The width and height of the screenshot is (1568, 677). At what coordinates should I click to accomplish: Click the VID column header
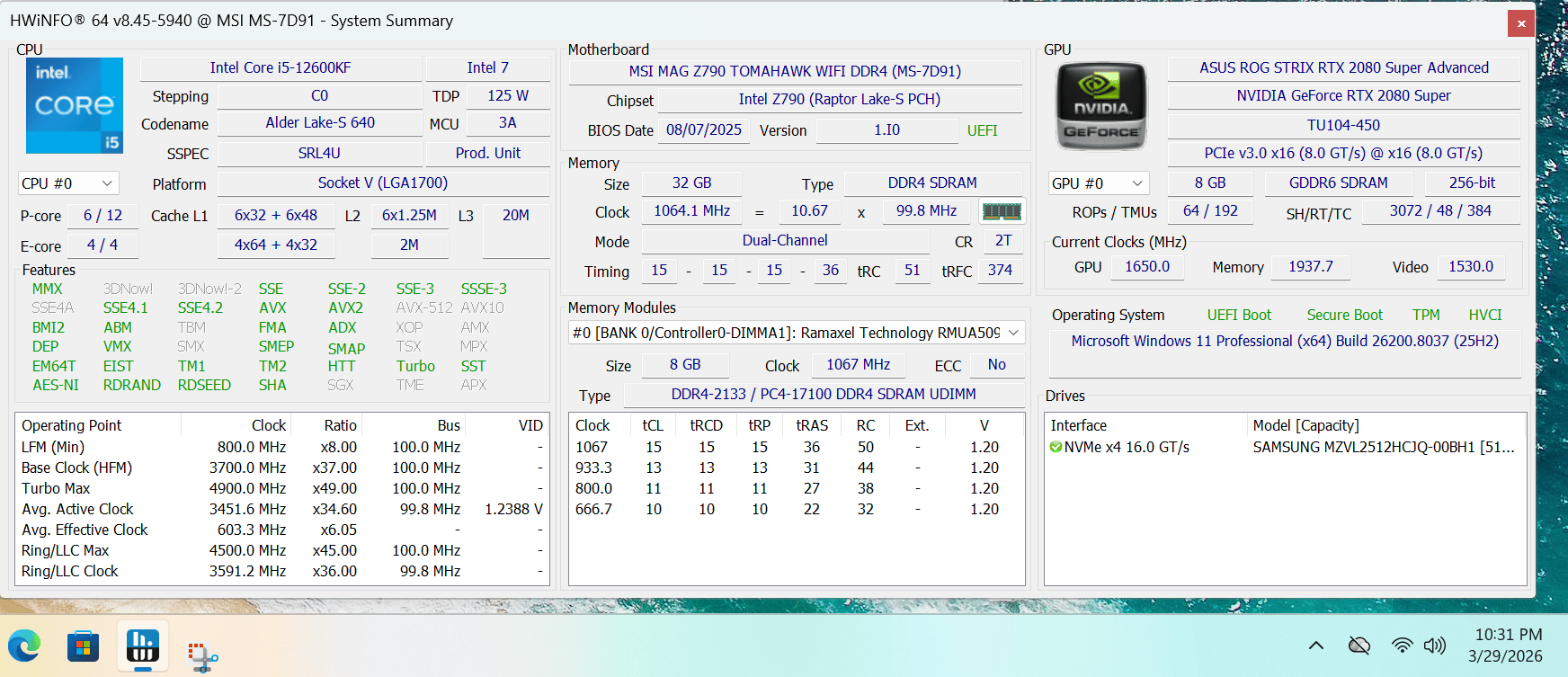(507, 425)
